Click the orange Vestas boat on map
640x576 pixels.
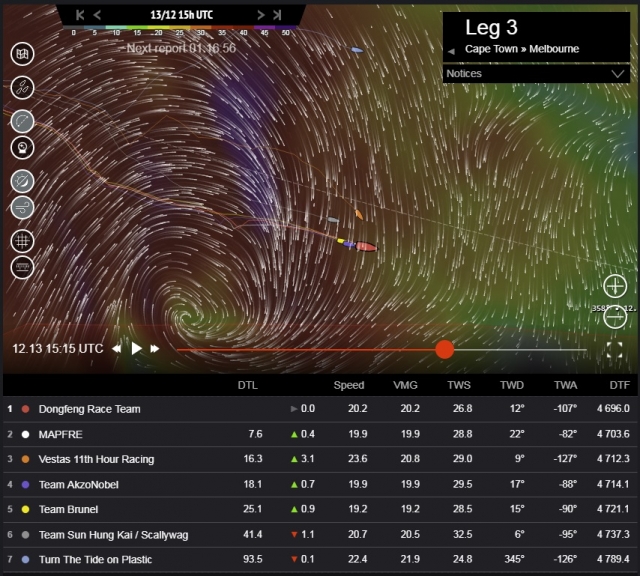(359, 214)
